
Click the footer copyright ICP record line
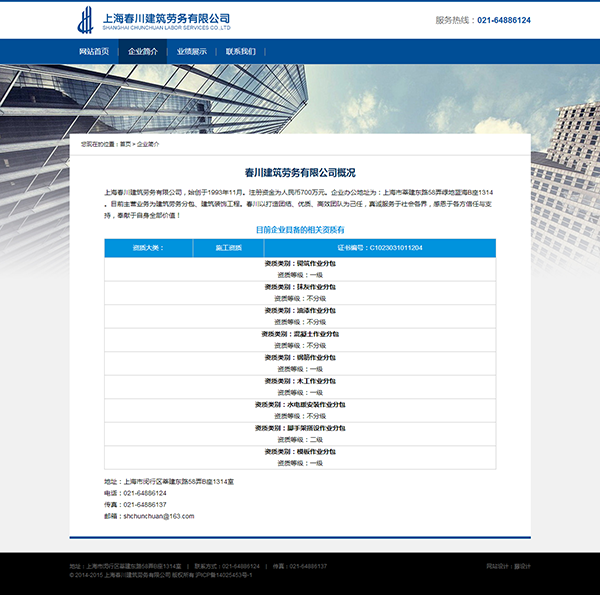pyautogui.click(x=161, y=575)
